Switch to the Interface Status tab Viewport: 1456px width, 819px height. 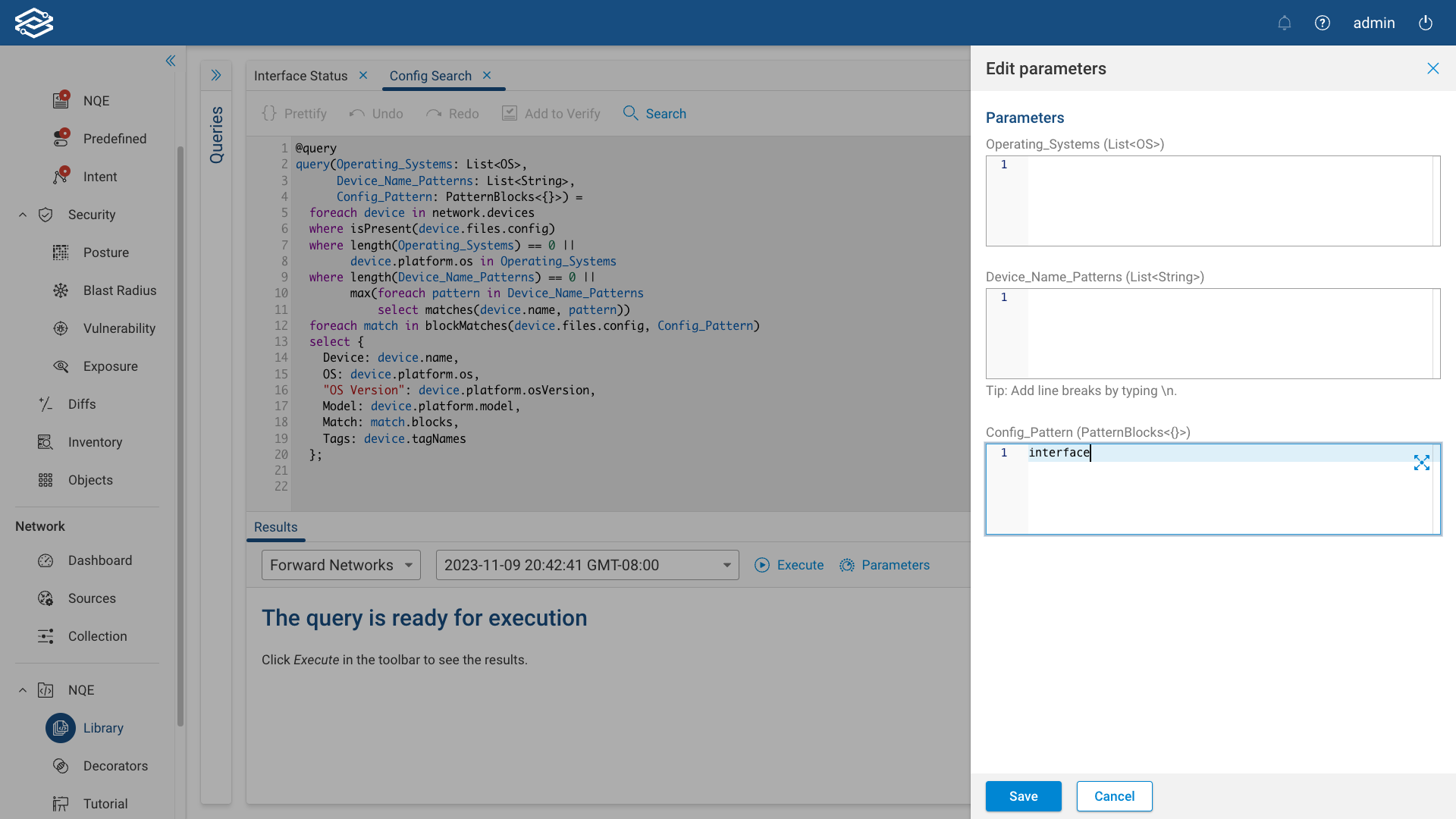[300, 76]
